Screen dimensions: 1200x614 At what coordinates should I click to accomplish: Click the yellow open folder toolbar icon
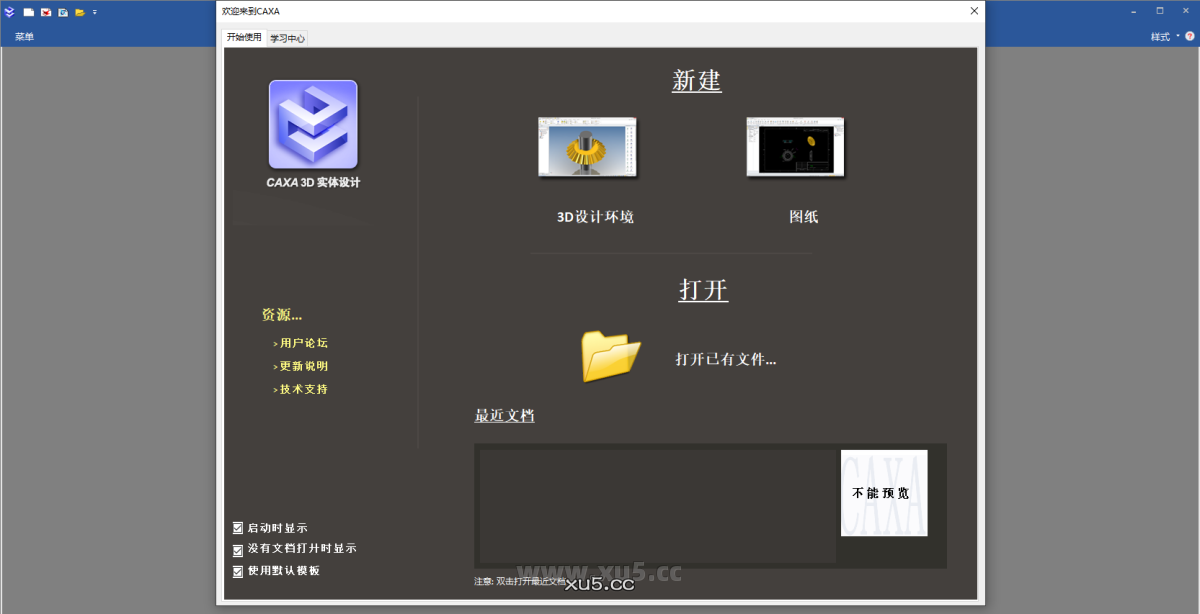[x=80, y=12]
